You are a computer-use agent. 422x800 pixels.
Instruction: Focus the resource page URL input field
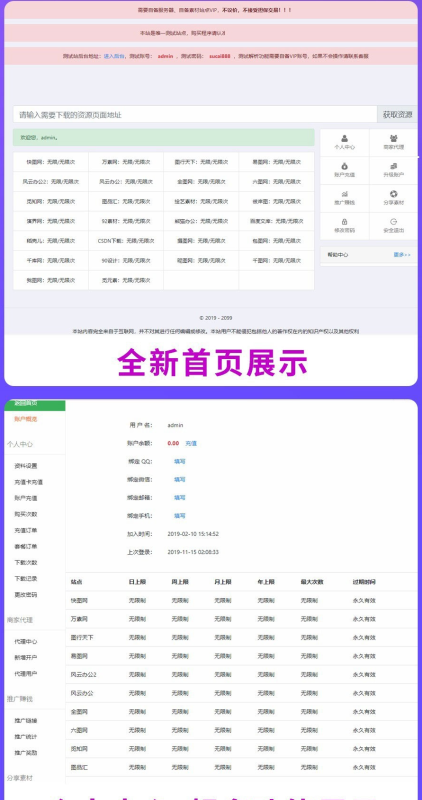click(195, 115)
